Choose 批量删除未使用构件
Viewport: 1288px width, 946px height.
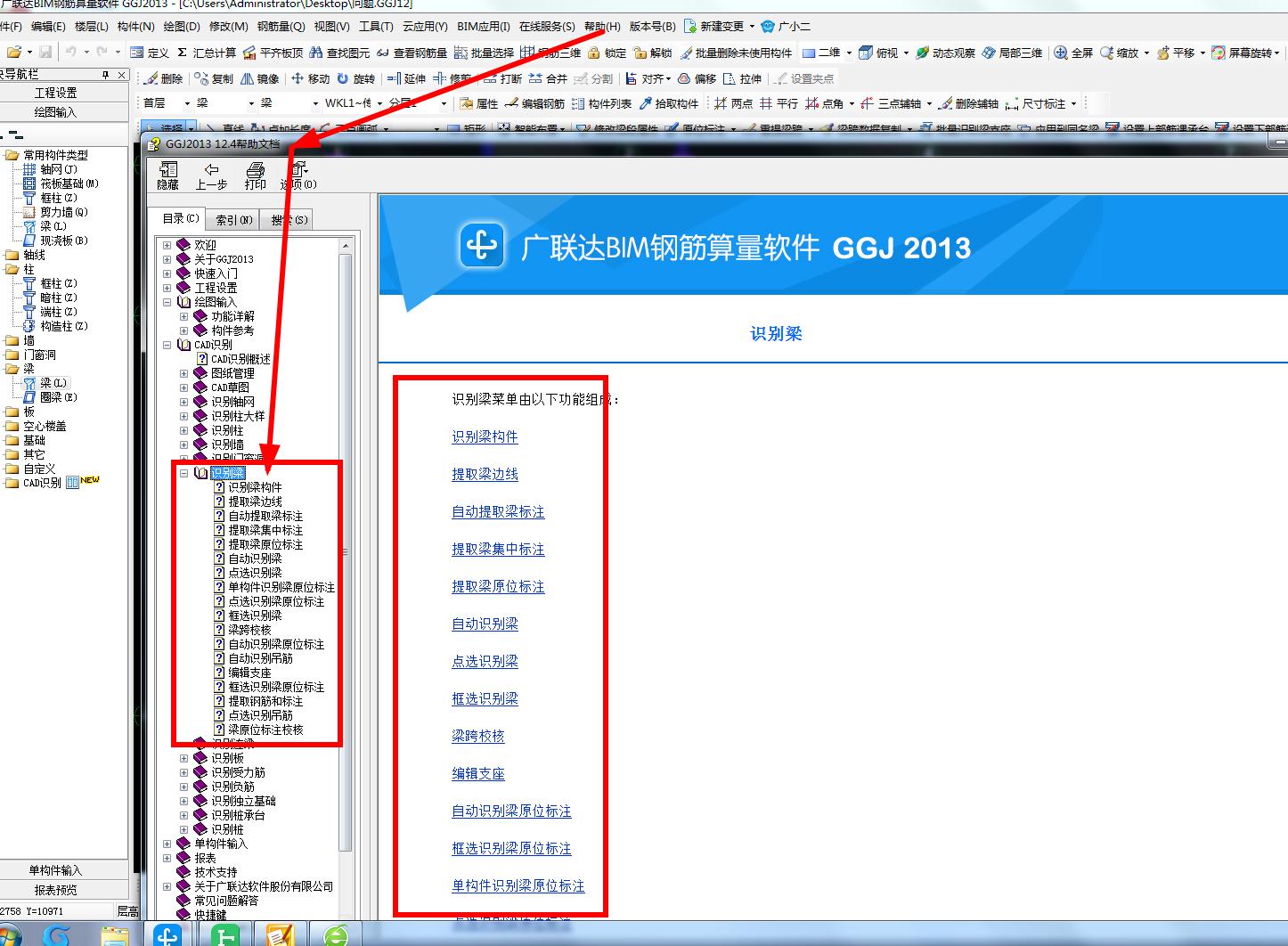coord(736,53)
